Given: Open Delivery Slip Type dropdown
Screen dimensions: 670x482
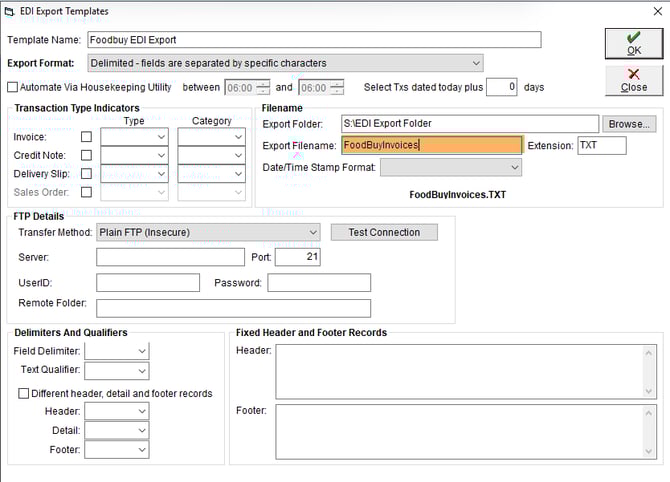Looking at the screenshot, I should pos(134,174).
